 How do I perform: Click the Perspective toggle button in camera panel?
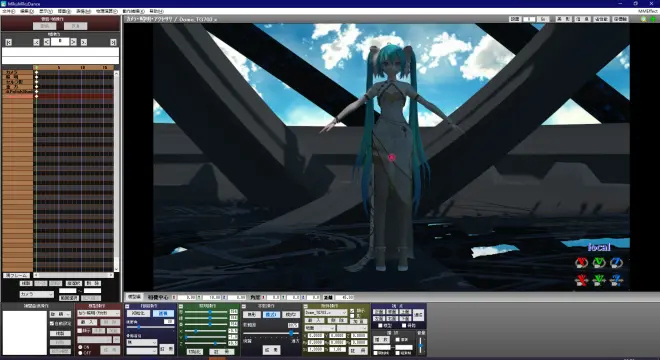click(163, 314)
